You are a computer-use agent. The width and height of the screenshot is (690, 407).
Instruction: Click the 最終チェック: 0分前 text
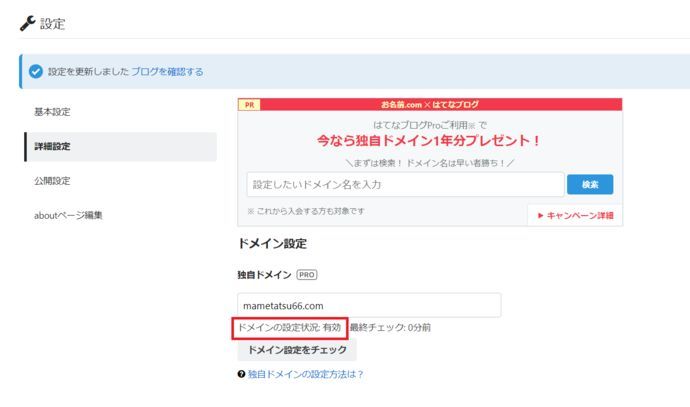[390, 327]
